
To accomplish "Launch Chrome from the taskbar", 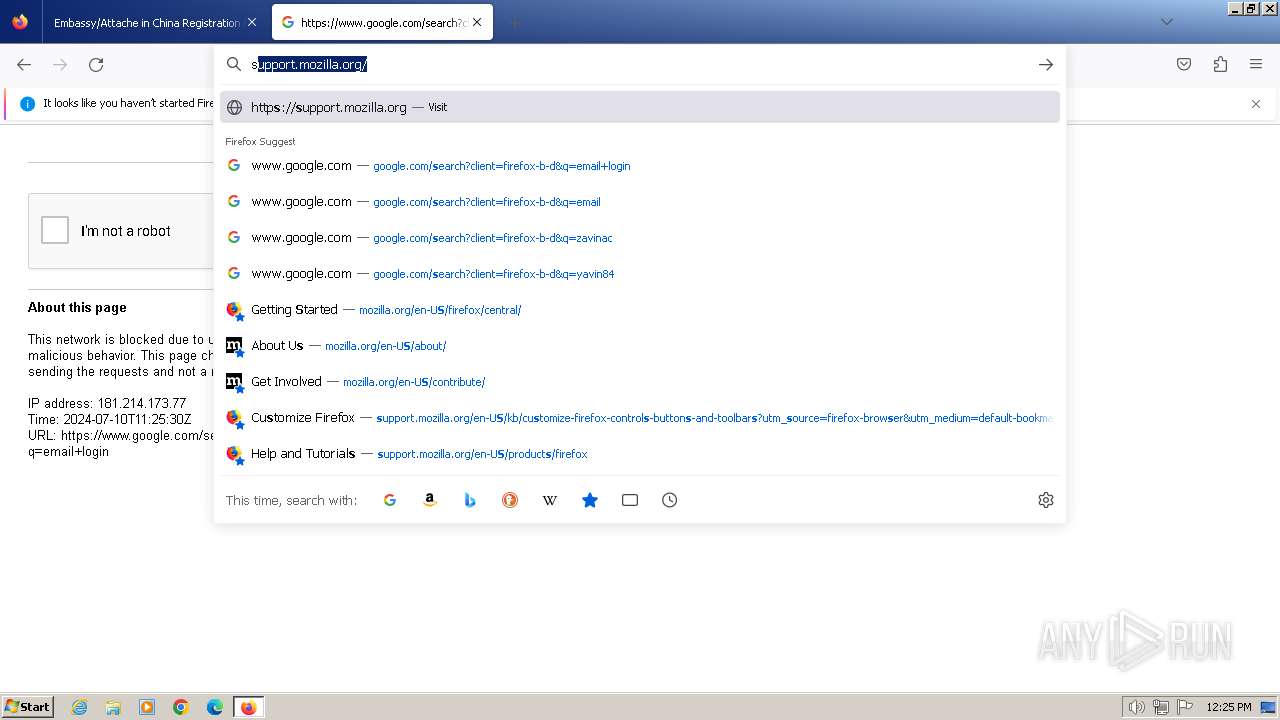I will 181,707.
